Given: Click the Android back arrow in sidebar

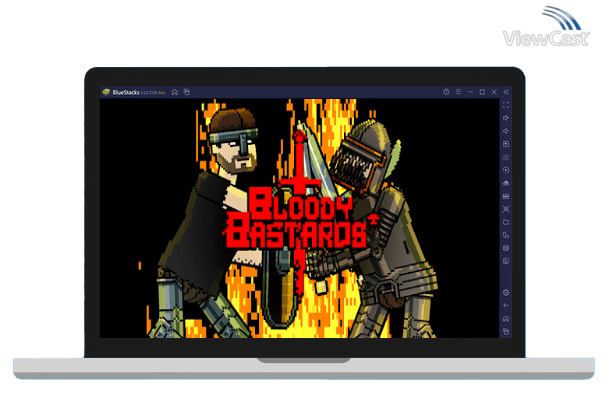Looking at the screenshot, I should [x=506, y=306].
